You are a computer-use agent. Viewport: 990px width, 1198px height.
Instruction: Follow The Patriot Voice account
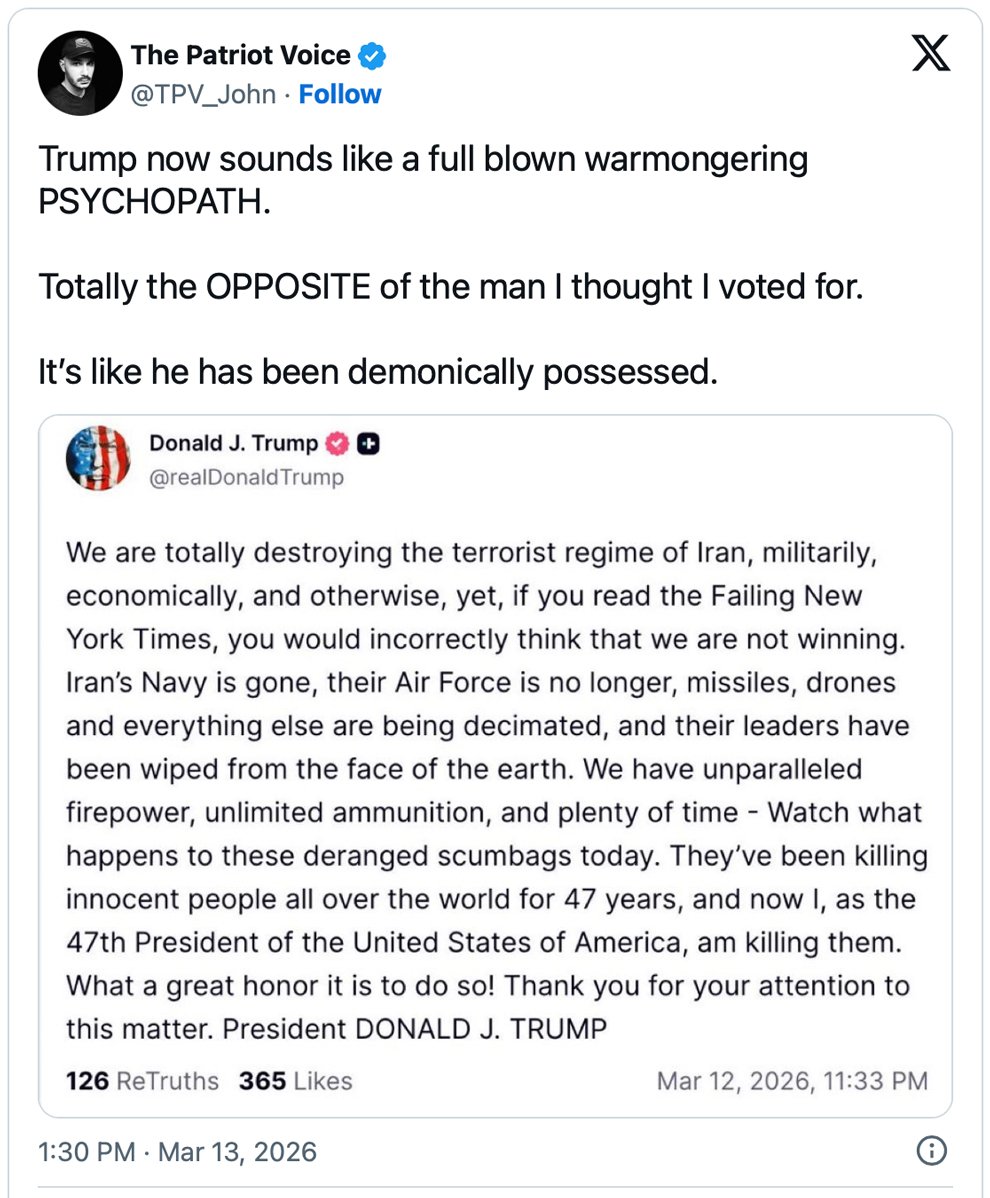click(340, 95)
